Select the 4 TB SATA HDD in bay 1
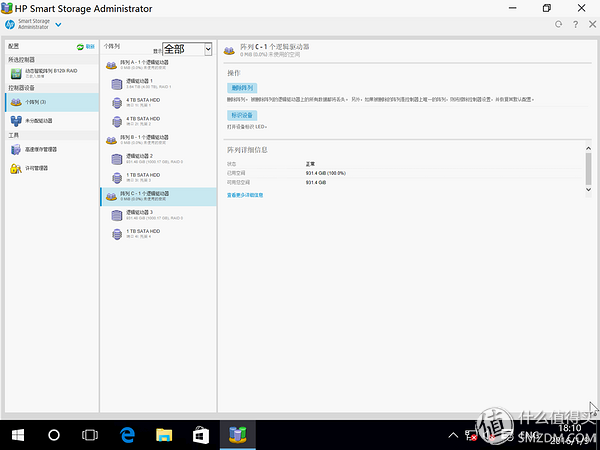 pyautogui.click(x=158, y=102)
